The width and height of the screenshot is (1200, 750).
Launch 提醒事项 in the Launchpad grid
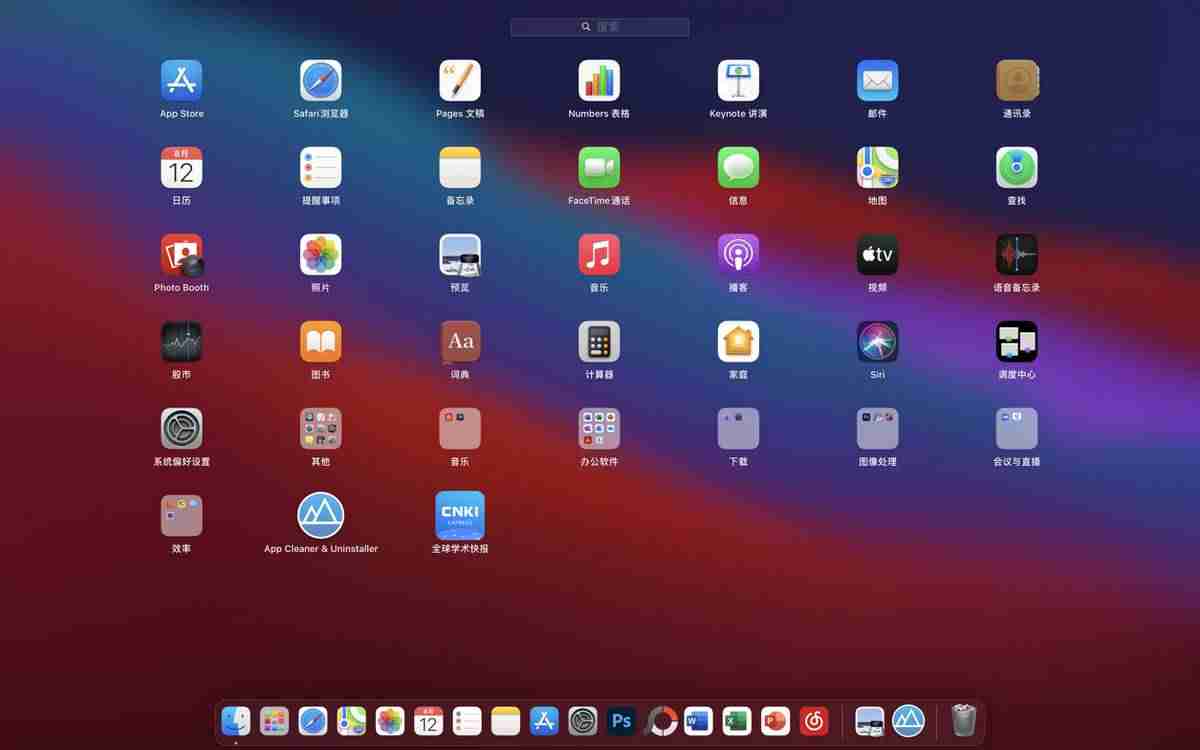point(321,168)
